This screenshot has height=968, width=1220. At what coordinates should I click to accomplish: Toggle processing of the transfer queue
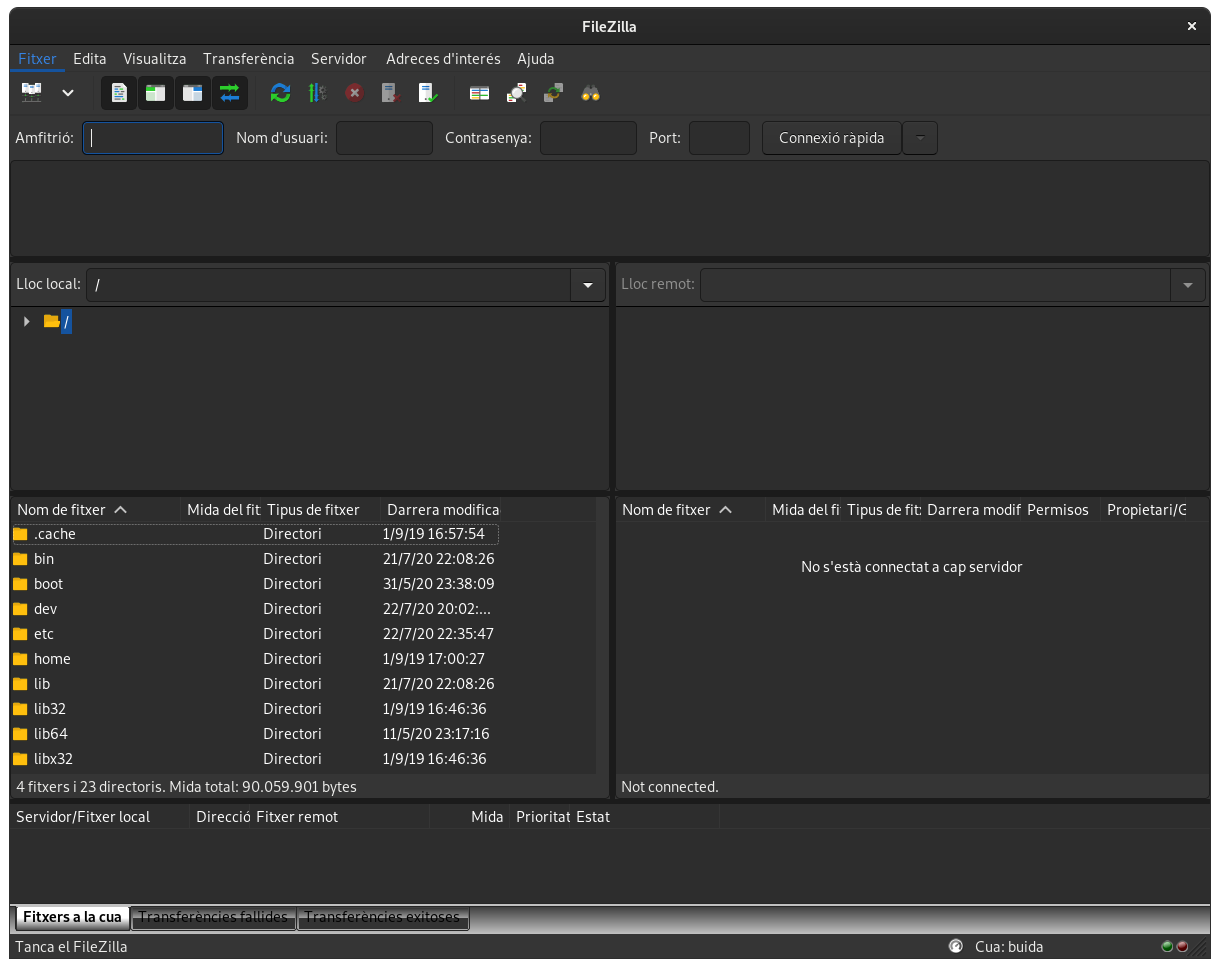tap(317, 93)
